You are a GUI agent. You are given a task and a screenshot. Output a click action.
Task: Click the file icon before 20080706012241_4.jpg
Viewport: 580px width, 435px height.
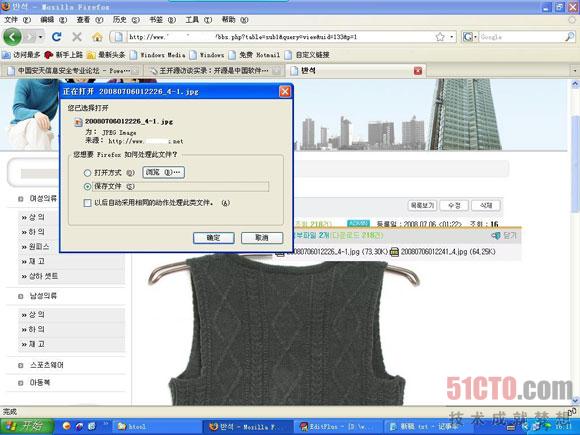tap(395, 252)
